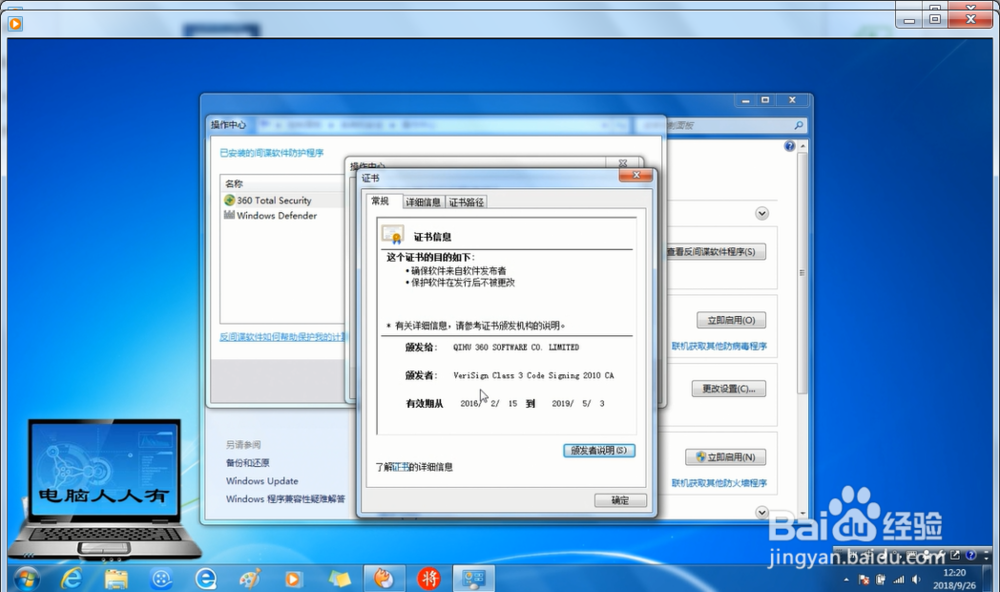Viewport: 1000px width, 592px height.
Task: Open the red 将 chess app on taskbar
Action: tap(429, 579)
